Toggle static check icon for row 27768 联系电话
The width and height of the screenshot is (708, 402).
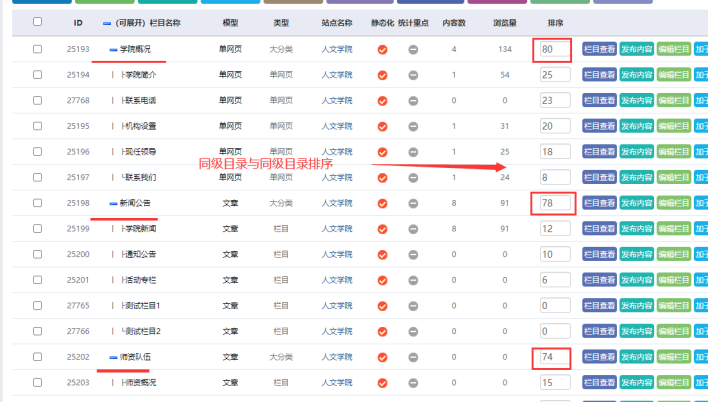[382, 101]
